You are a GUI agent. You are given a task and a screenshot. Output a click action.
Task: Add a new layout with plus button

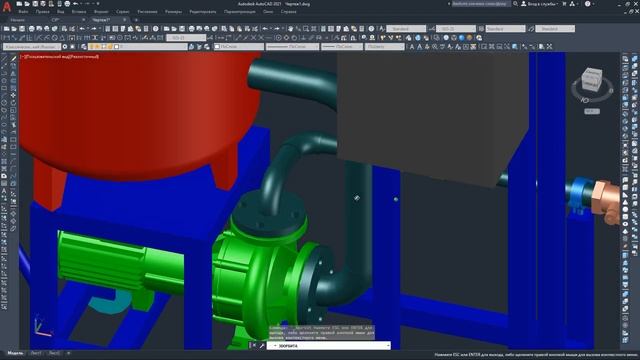pos(69,353)
